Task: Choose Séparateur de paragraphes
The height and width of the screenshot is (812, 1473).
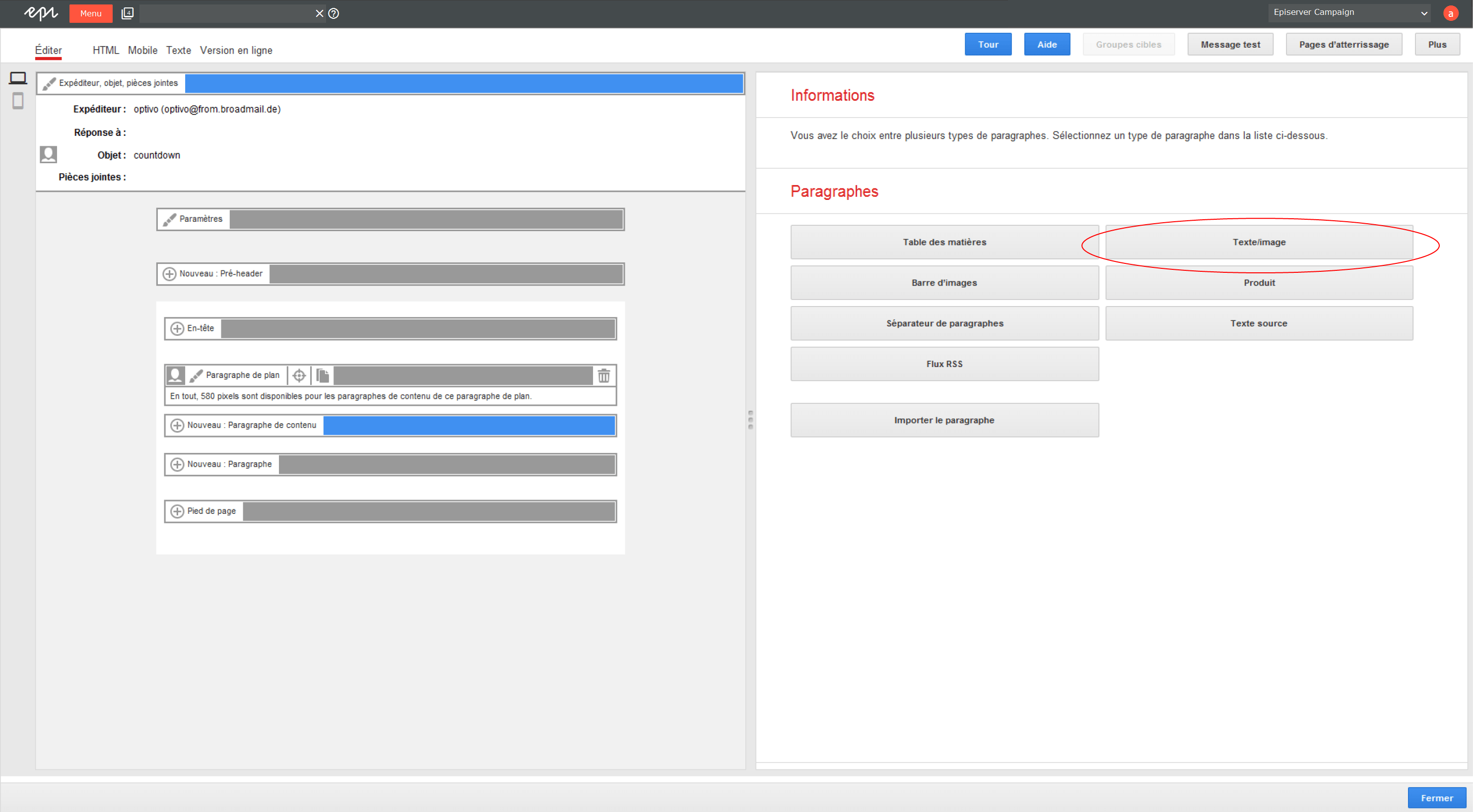Action: pos(944,323)
